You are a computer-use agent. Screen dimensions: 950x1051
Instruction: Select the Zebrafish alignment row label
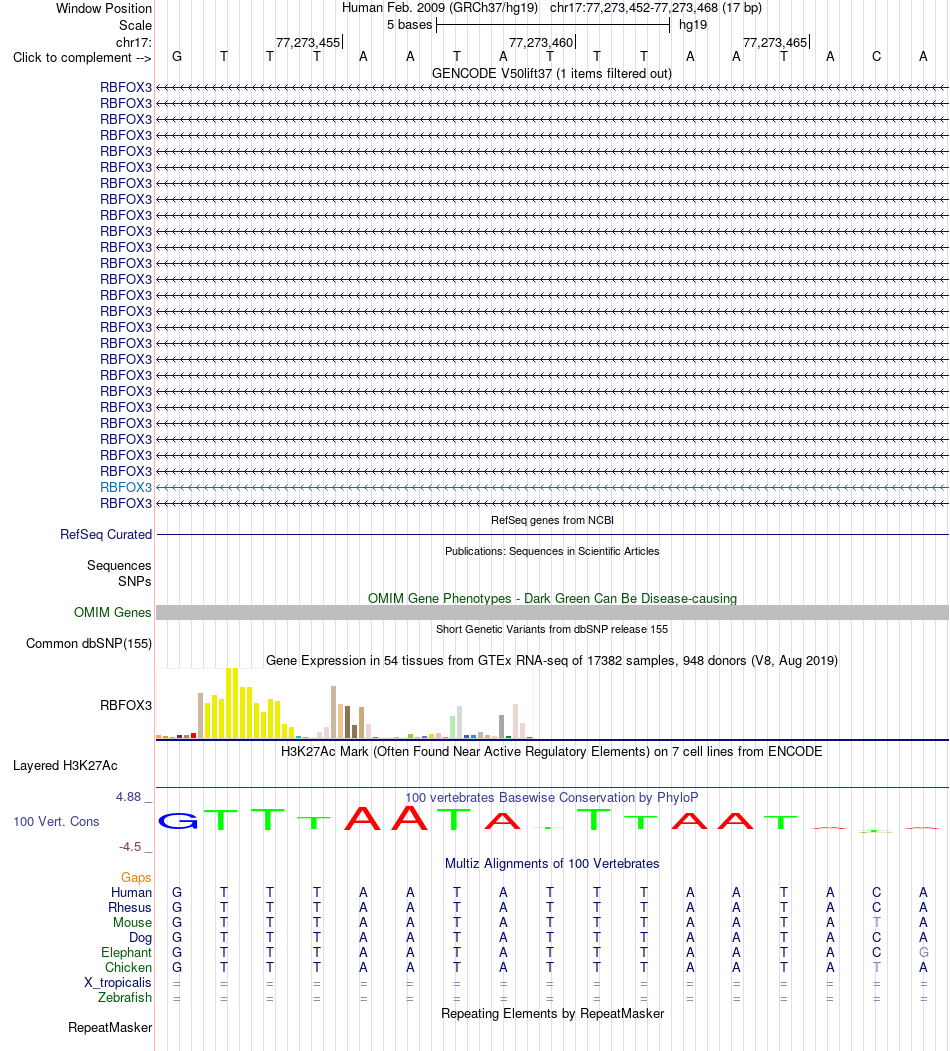pos(125,997)
